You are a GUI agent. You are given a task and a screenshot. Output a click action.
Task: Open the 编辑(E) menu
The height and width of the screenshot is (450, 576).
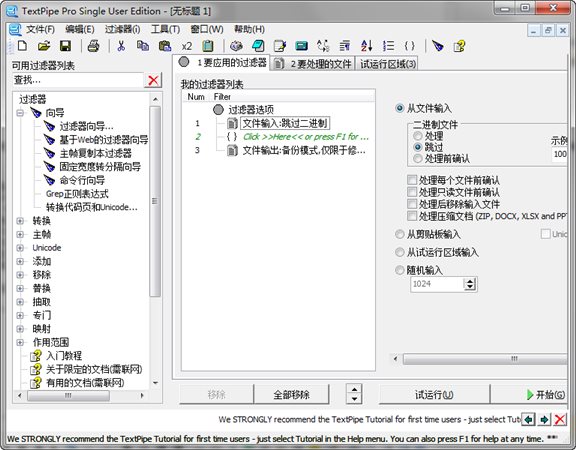click(x=80, y=29)
